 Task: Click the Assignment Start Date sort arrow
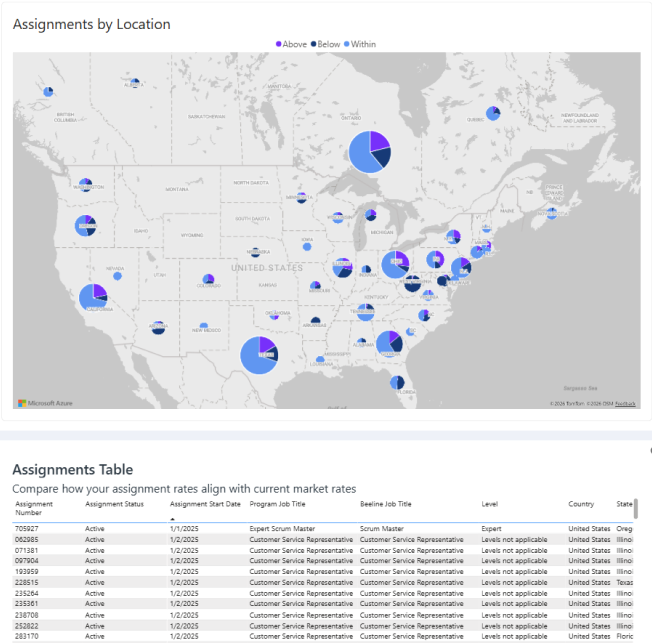tap(173, 519)
